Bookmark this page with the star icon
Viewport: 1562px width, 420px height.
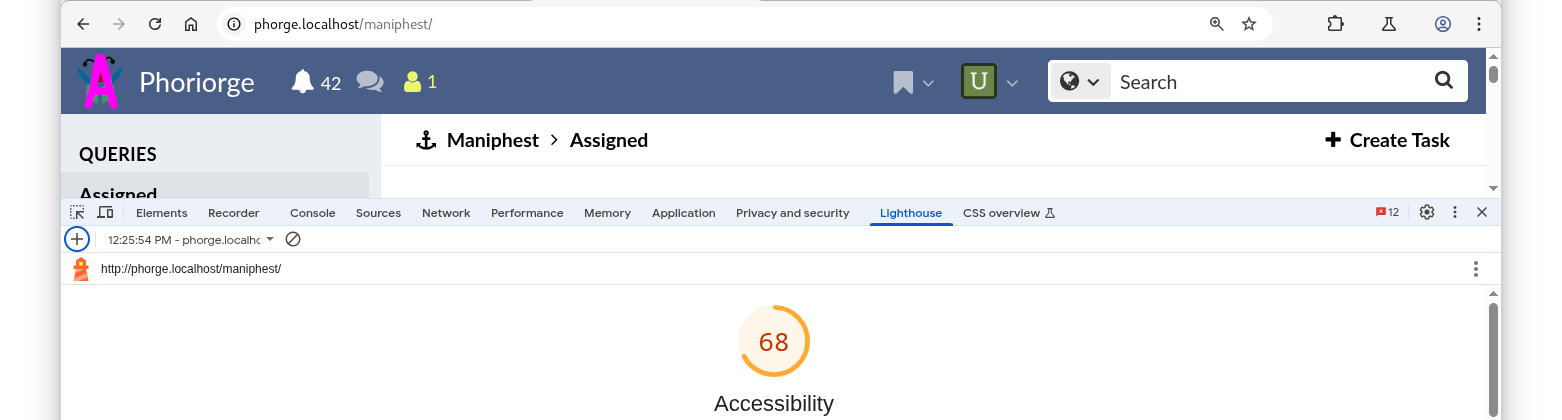[1248, 24]
